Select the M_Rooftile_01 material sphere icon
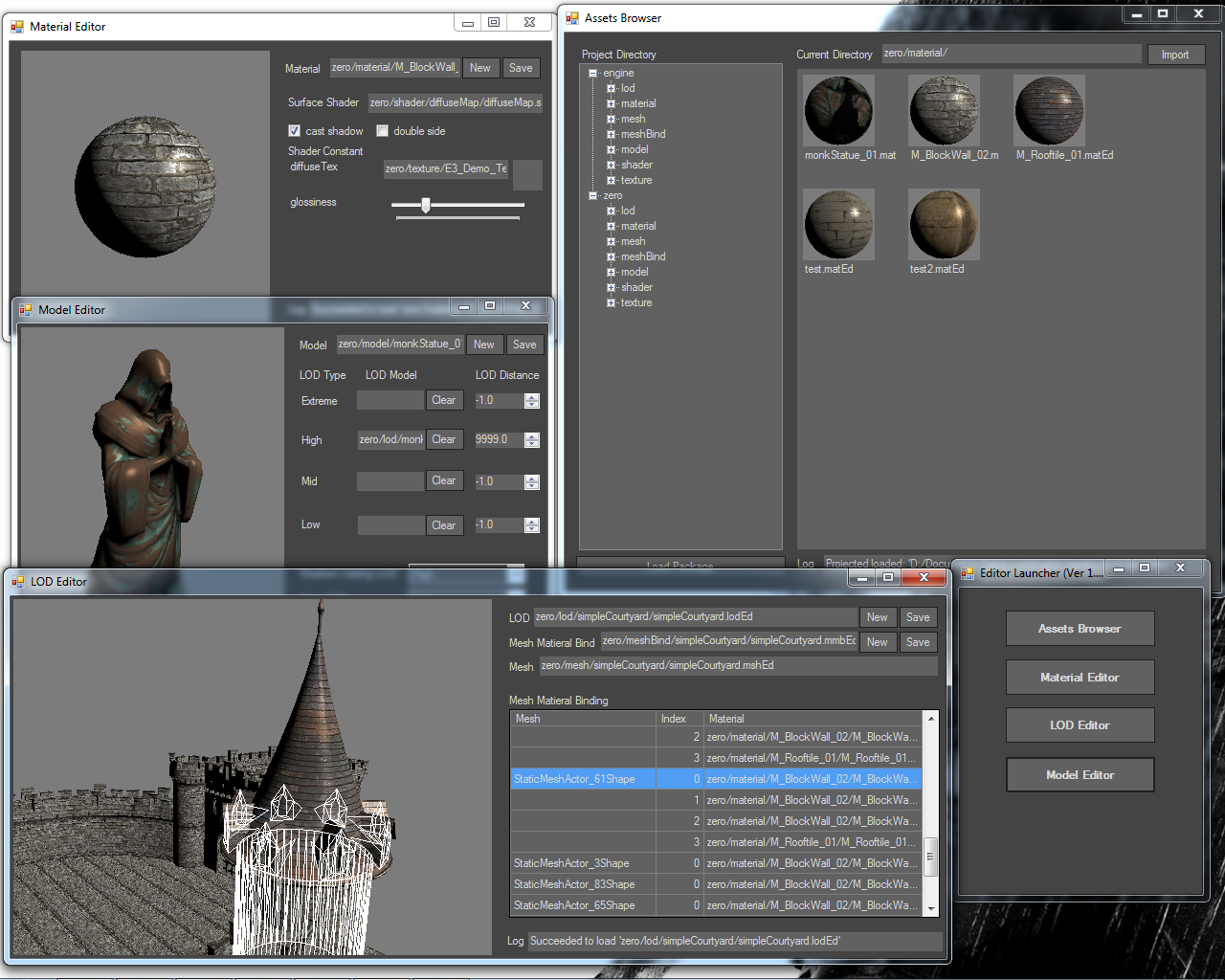The width and height of the screenshot is (1225, 980). click(1049, 111)
